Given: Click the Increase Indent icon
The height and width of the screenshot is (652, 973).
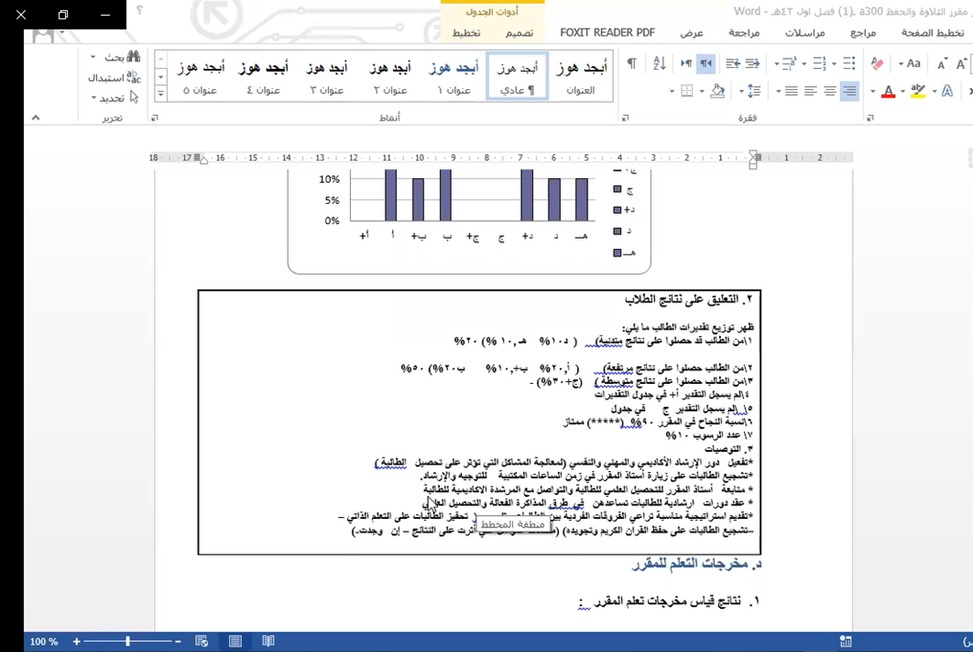Looking at the screenshot, I should [731, 64].
